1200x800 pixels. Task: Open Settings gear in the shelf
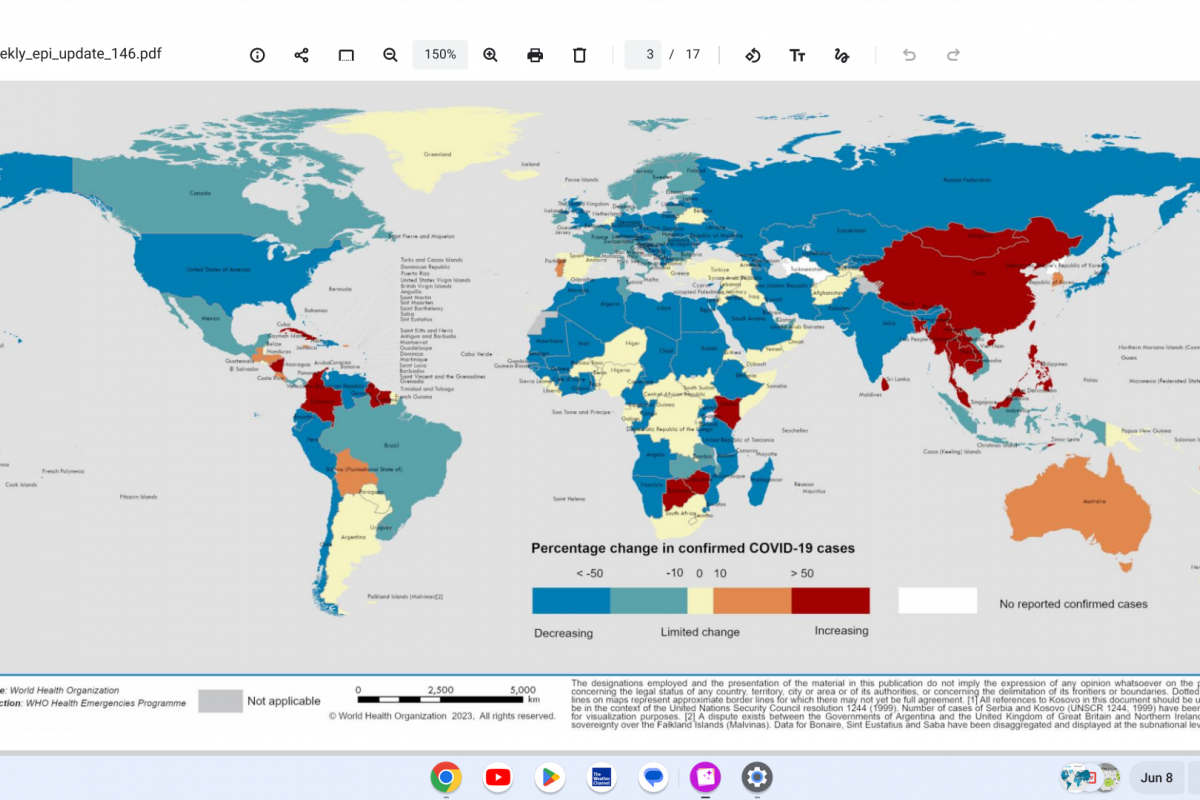(756, 777)
